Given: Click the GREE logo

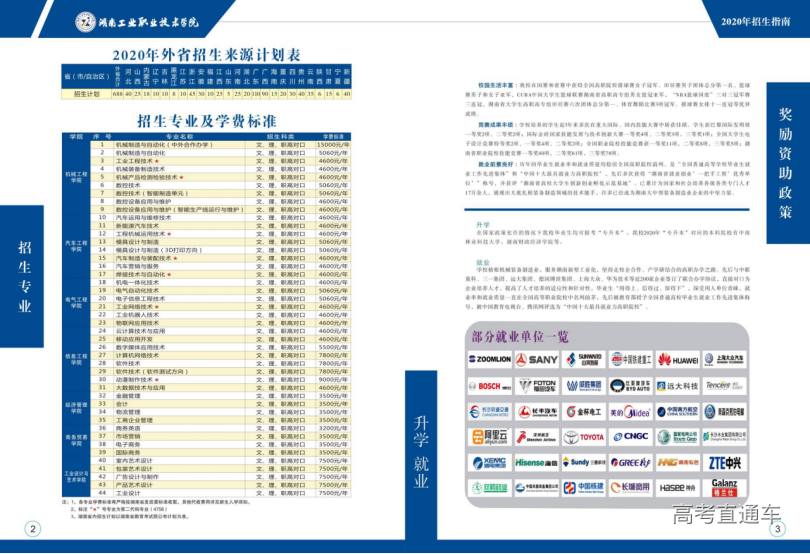Looking at the screenshot, I should (x=630, y=463).
